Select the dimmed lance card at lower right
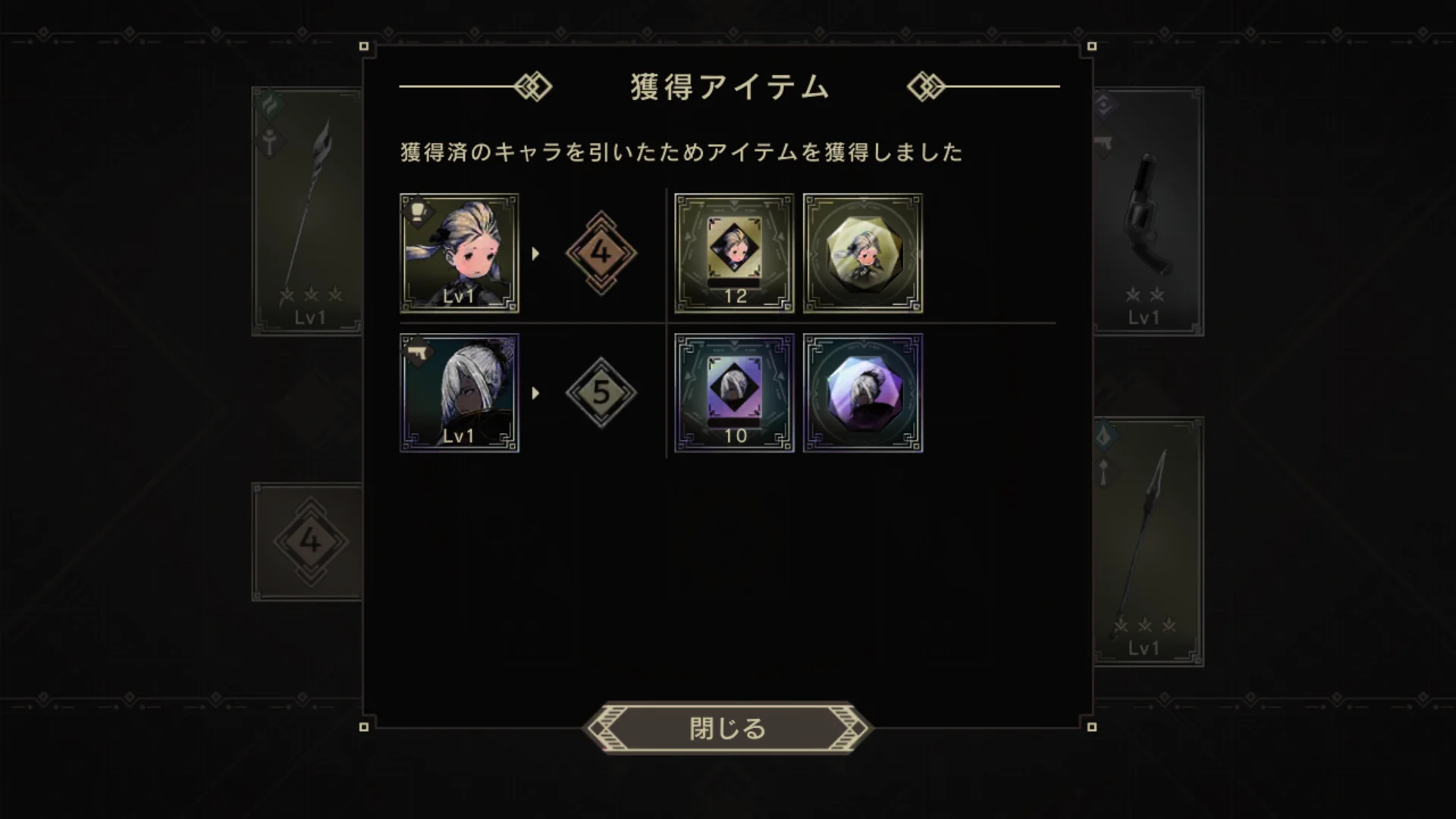The width and height of the screenshot is (1456, 819). [1148, 541]
